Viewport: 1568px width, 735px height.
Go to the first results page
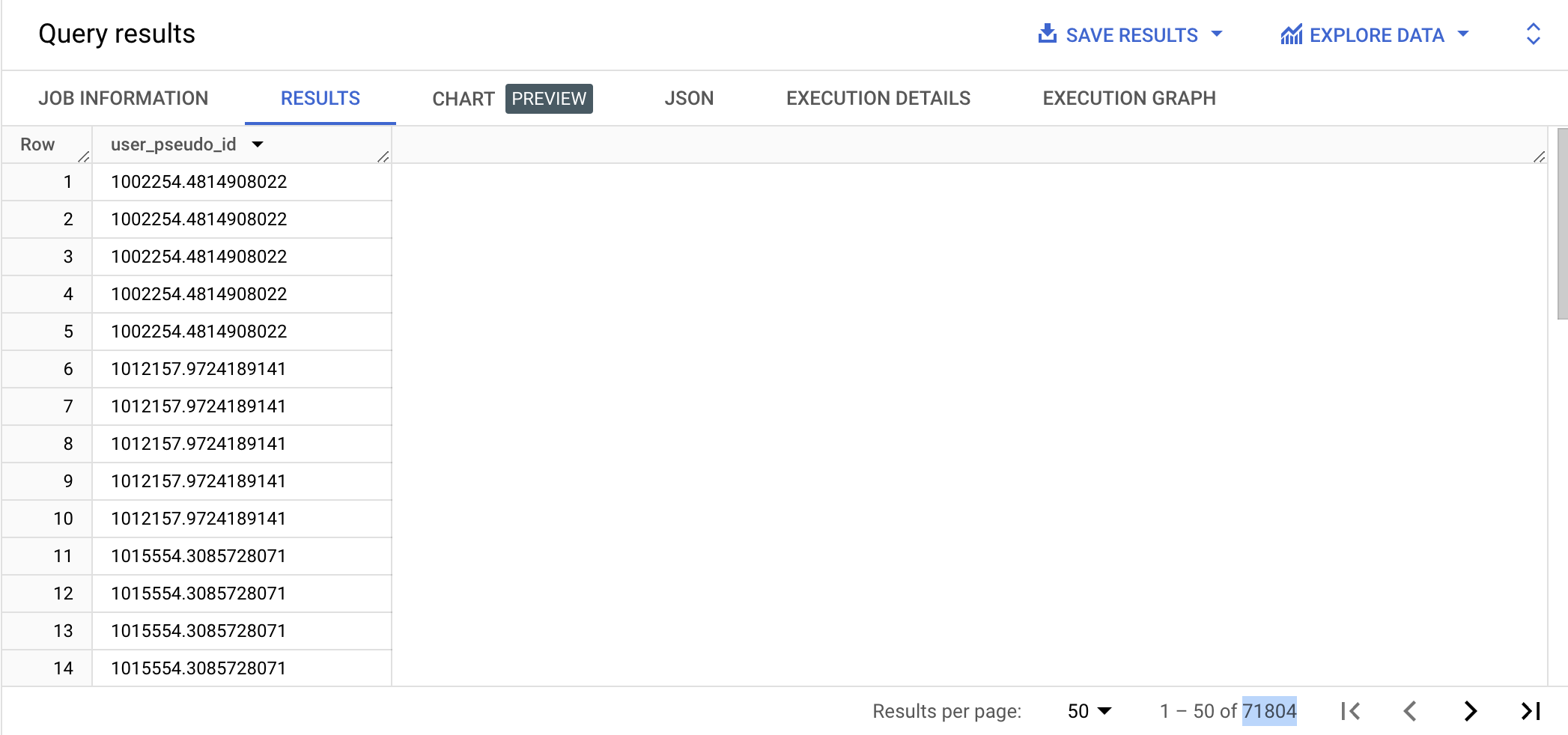coord(1351,711)
